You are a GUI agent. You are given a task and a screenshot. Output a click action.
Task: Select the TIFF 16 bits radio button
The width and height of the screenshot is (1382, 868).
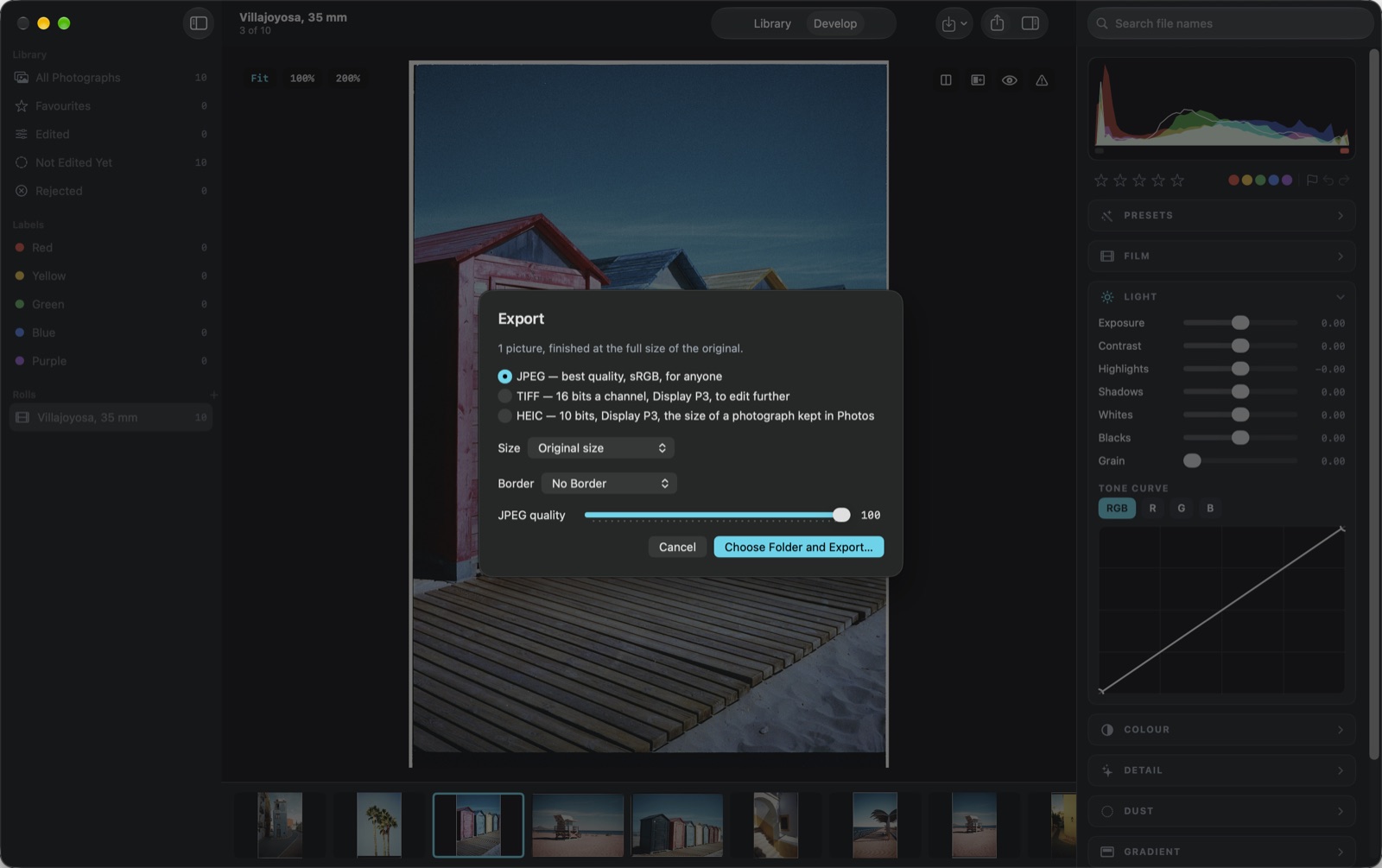[x=504, y=396]
